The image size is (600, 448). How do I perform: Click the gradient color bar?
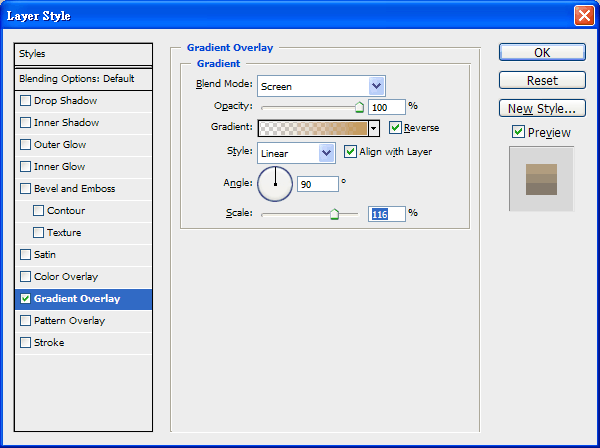click(x=313, y=128)
